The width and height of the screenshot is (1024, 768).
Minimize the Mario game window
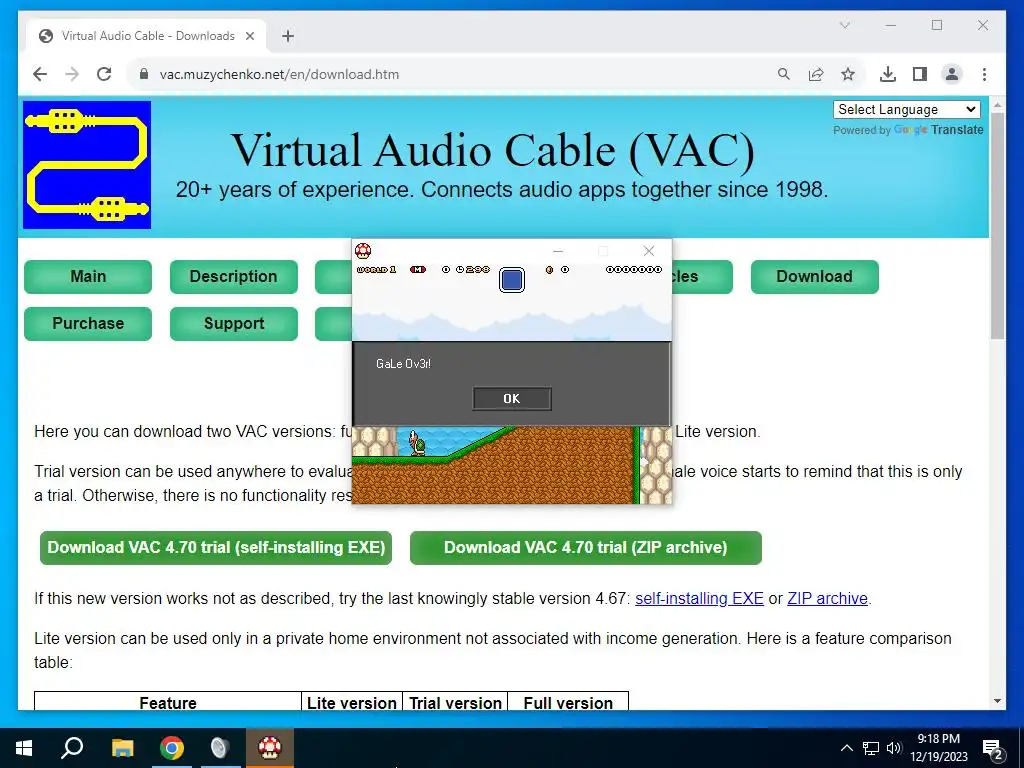558,251
